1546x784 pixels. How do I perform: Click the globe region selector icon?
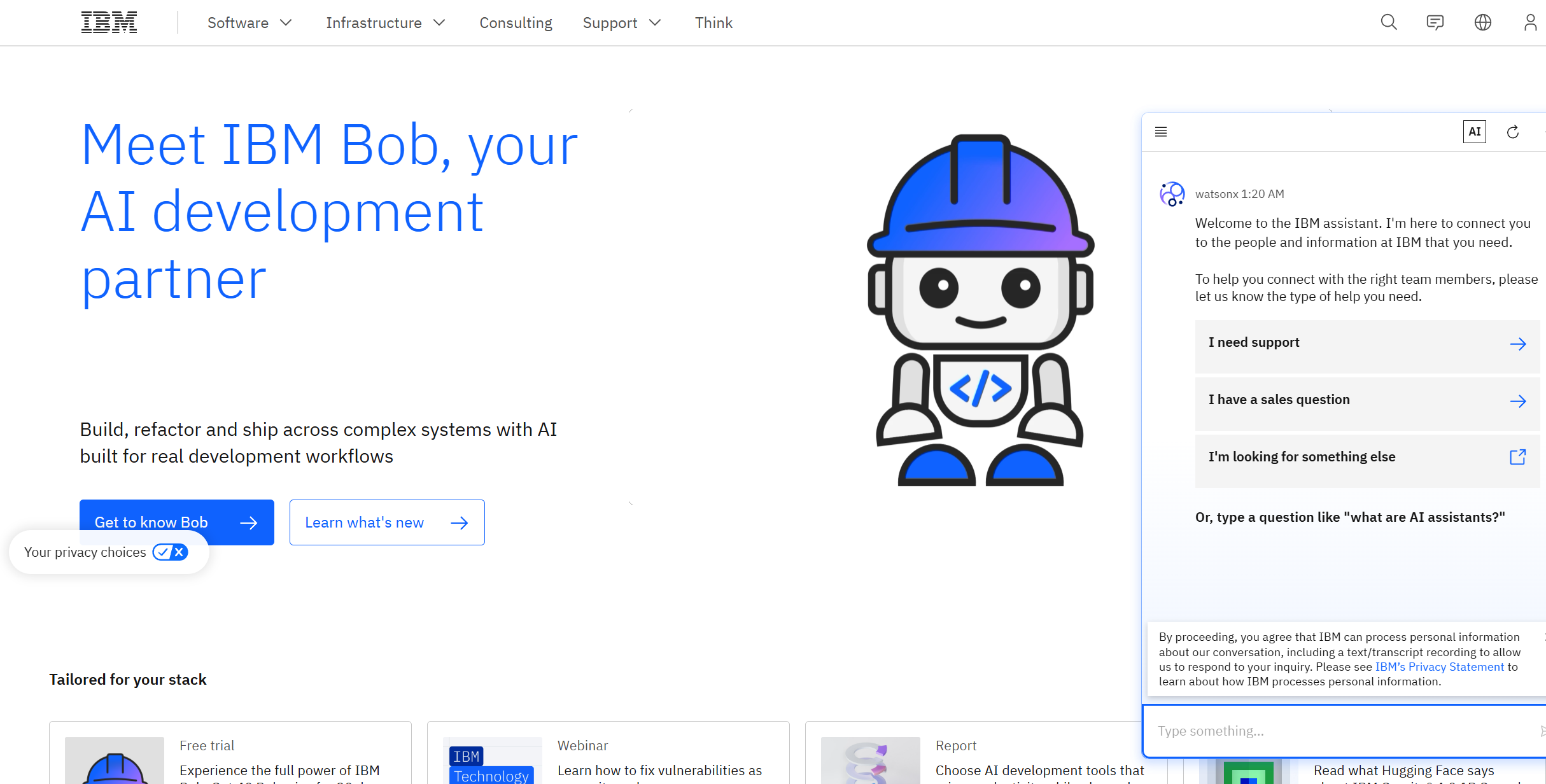[1483, 23]
